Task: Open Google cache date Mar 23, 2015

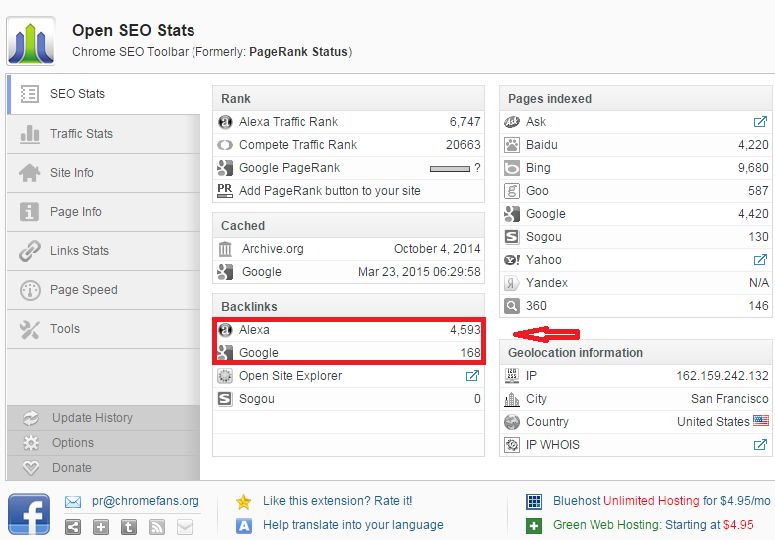Action: pyautogui.click(x=419, y=272)
